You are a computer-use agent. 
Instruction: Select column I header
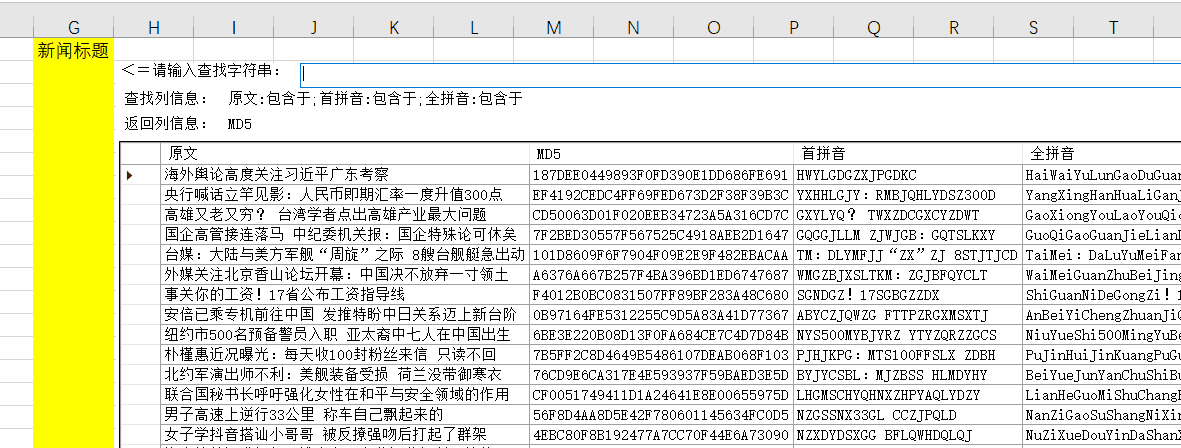coord(233,28)
